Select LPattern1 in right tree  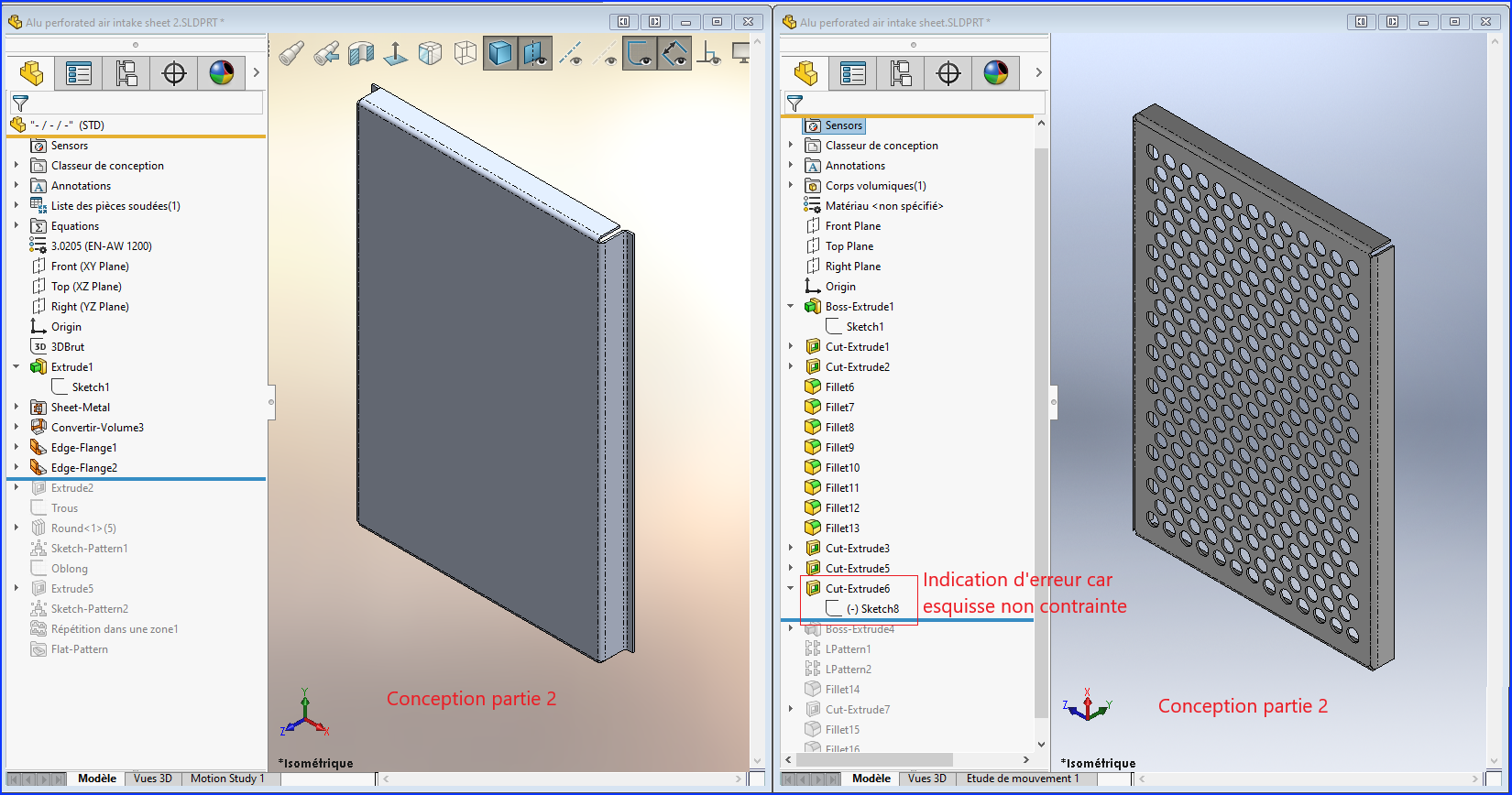coord(849,649)
